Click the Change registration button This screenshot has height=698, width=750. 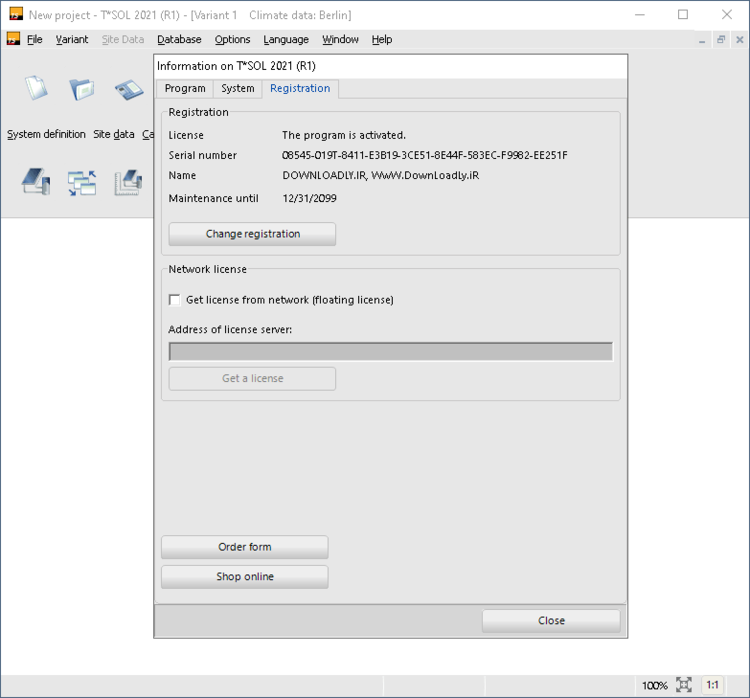pyautogui.click(x=252, y=234)
